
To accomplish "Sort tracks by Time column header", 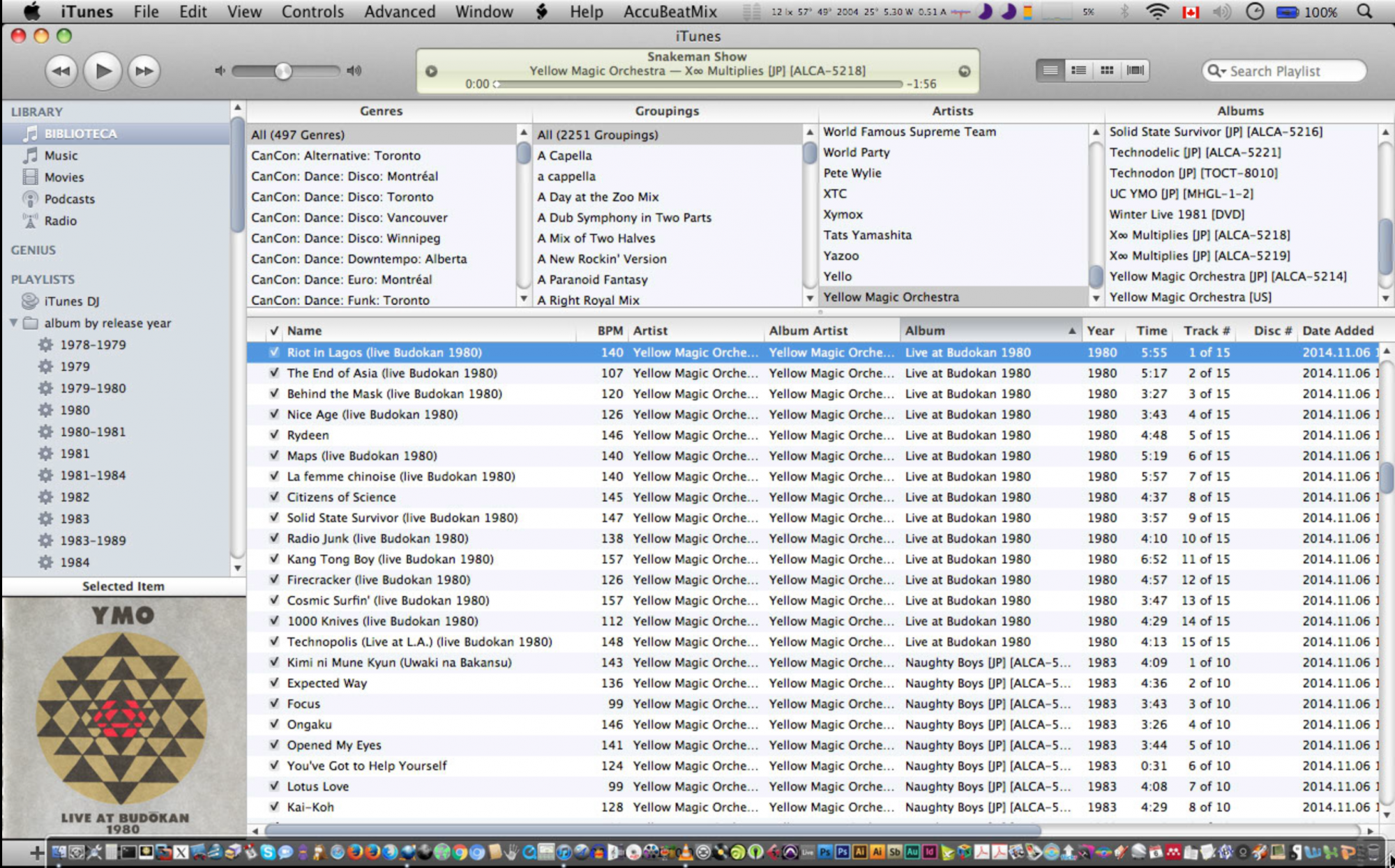I will point(1151,331).
